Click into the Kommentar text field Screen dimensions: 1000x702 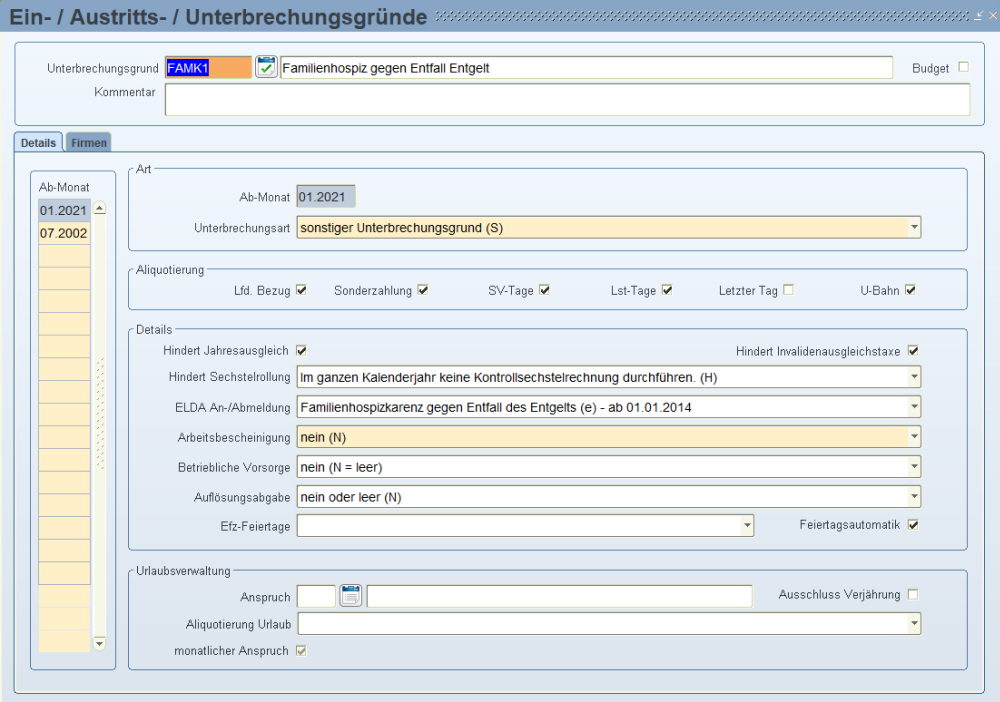tap(567, 99)
